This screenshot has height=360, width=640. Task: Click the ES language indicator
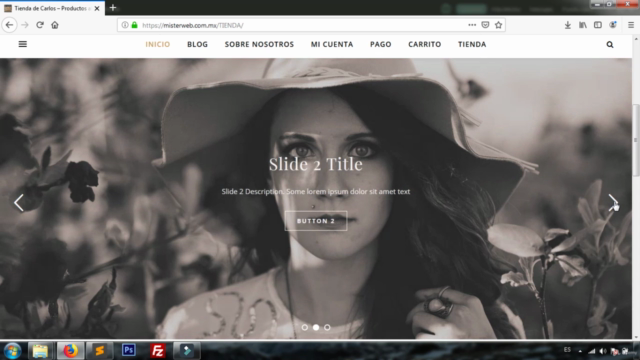(x=567, y=350)
